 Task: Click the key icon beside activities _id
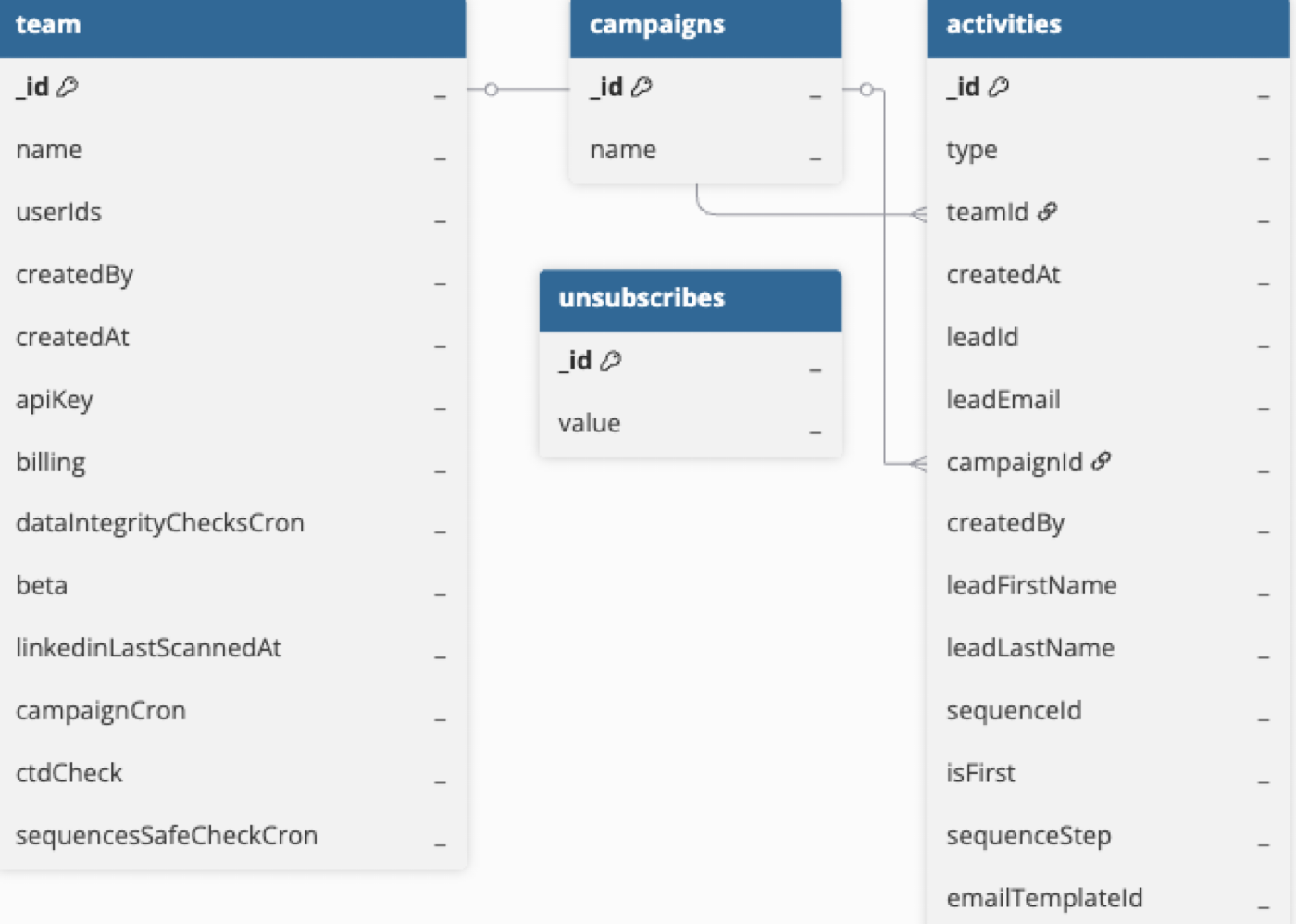998,87
